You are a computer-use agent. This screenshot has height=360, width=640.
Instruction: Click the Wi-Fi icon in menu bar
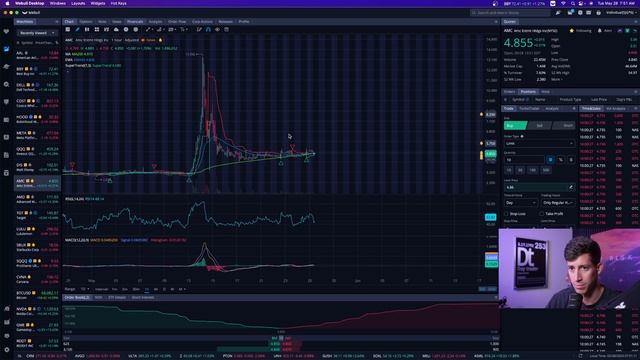[x=563, y=3]
